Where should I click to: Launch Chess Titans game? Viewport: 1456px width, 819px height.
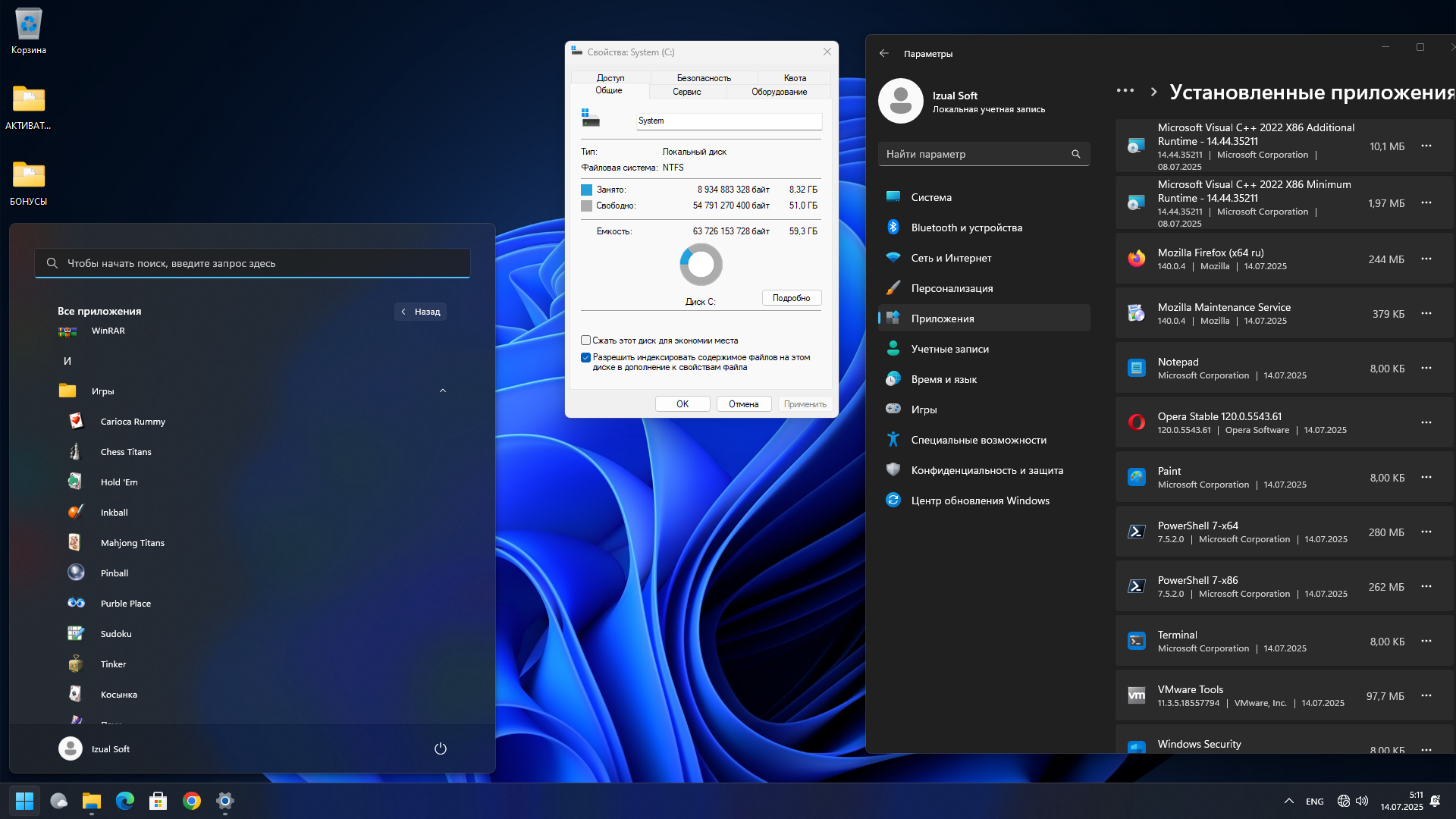[253, 452]
